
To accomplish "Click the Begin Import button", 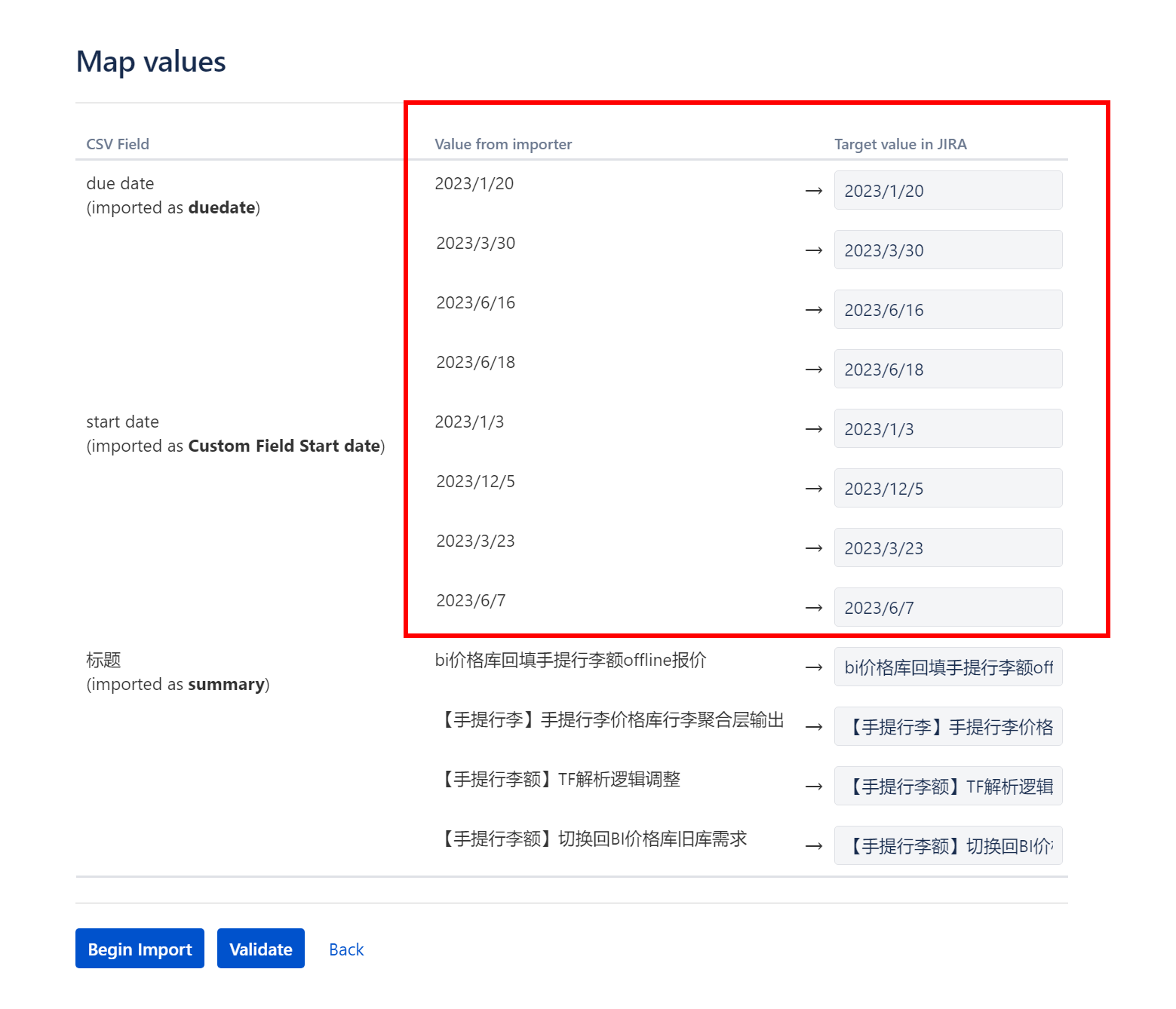I will [x=140, y=948].
